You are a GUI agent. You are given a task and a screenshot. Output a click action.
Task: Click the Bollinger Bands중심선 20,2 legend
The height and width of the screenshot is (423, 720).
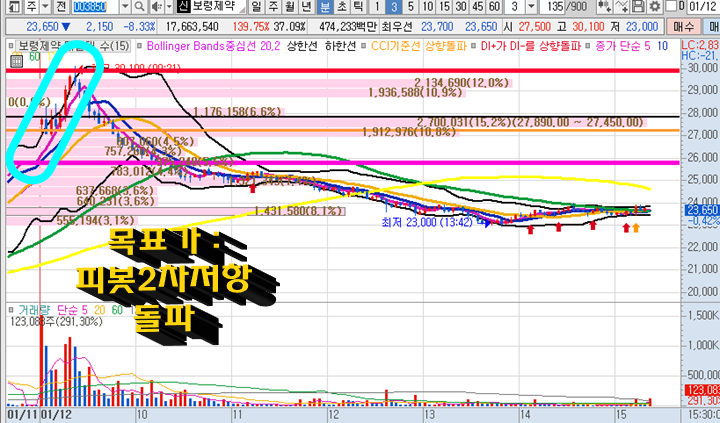(x=213, y=46)
